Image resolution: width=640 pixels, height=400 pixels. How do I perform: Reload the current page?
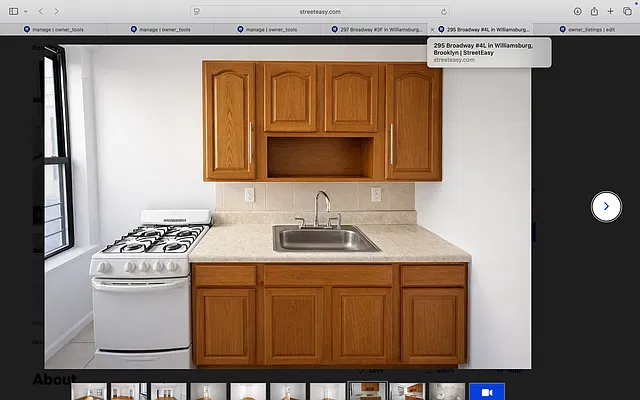[444, 12]
